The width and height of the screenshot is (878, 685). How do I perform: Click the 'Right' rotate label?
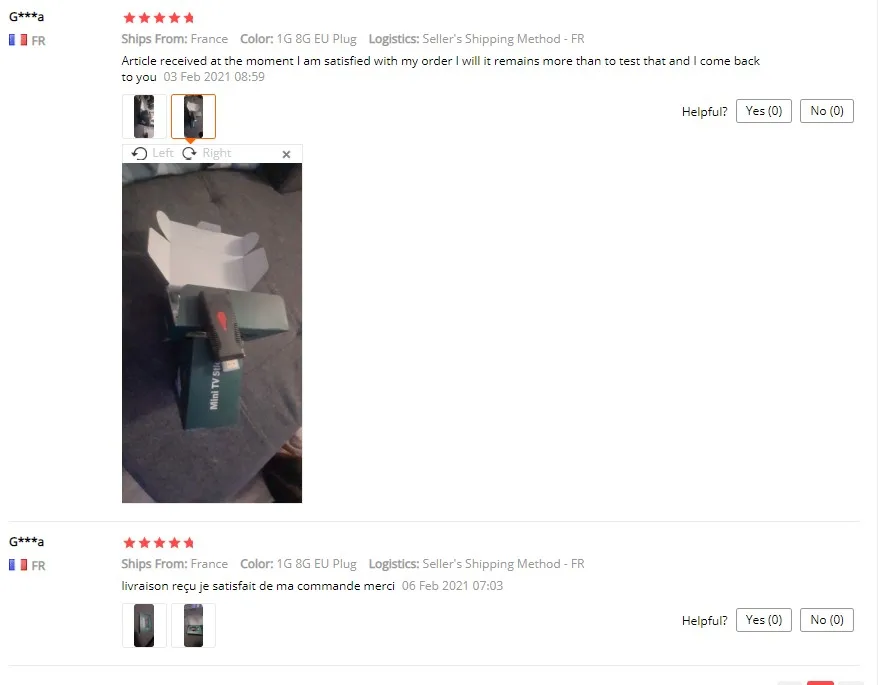217,153
